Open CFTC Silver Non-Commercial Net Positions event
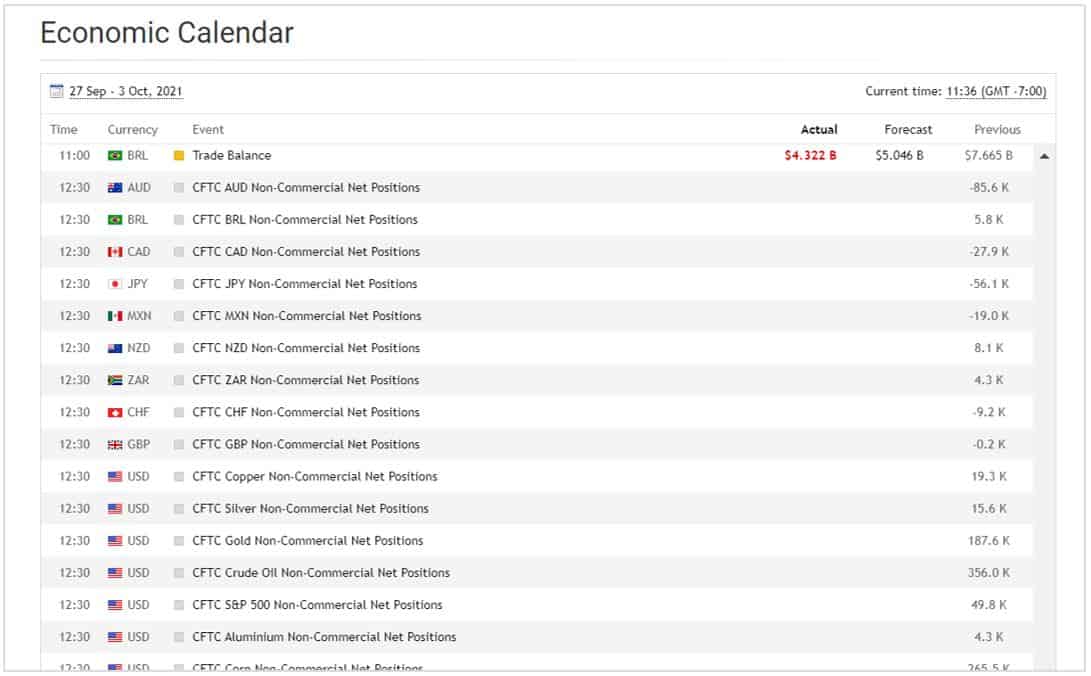The width and height of the screenshot is (1091, 676). tap(310, 508)
